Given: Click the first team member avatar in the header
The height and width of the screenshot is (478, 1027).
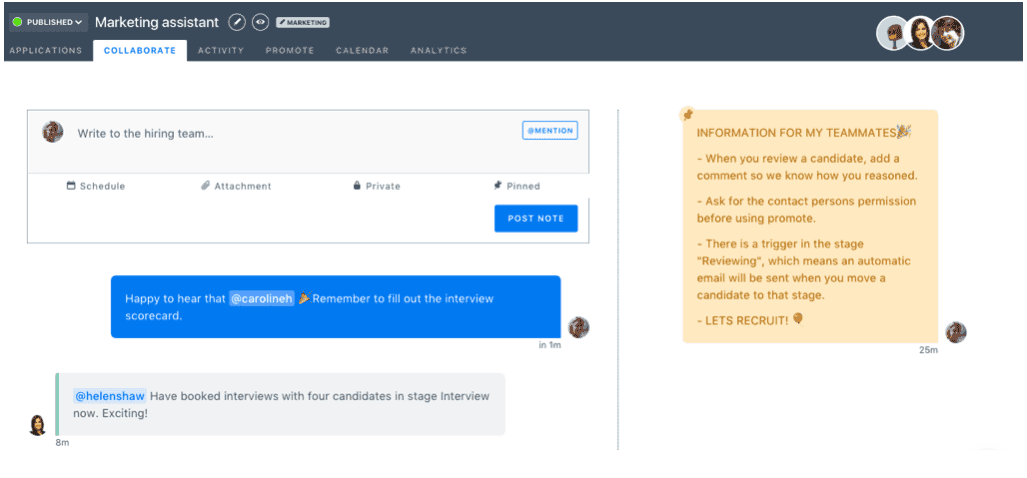Looking at the screenshot, I should 892,33.
